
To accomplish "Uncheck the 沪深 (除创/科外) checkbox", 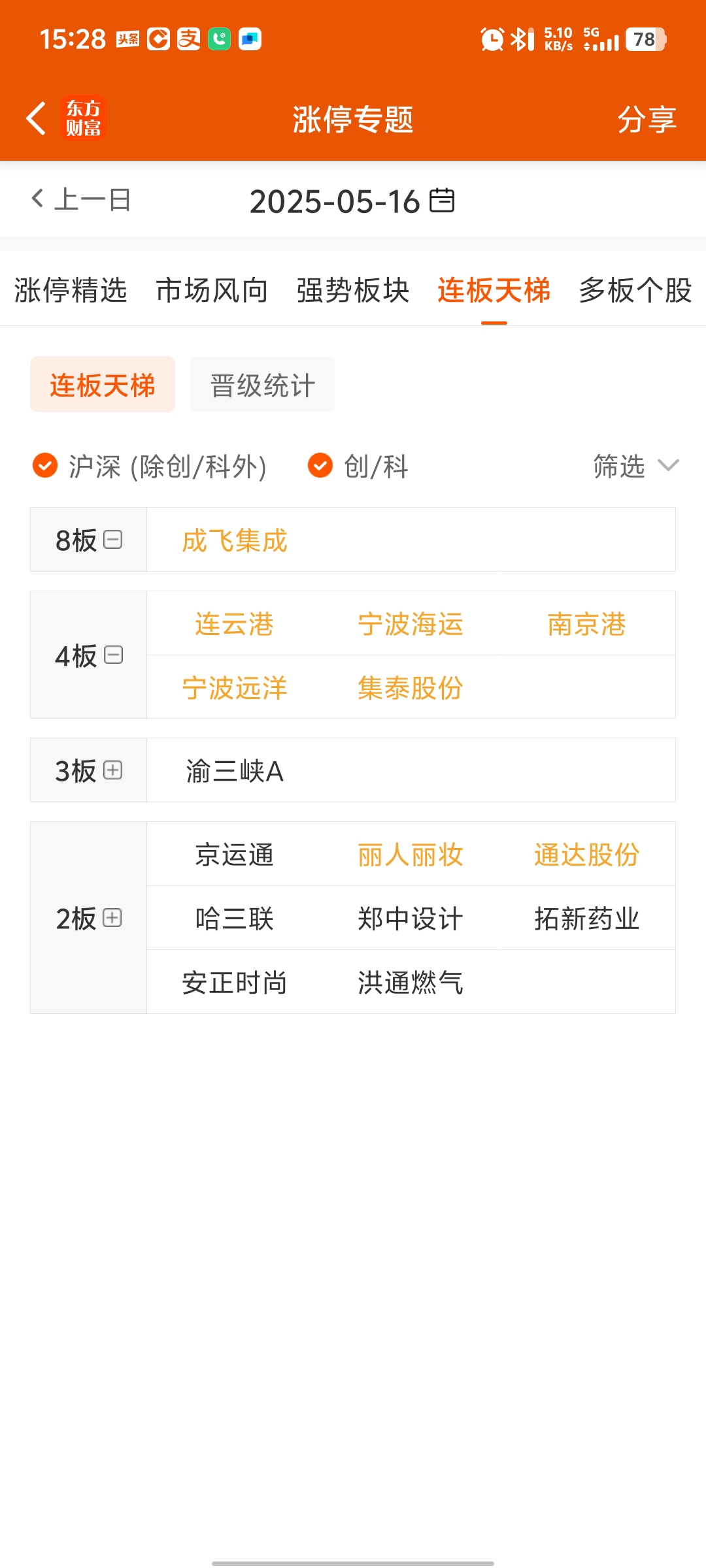I will pos(45,466).
